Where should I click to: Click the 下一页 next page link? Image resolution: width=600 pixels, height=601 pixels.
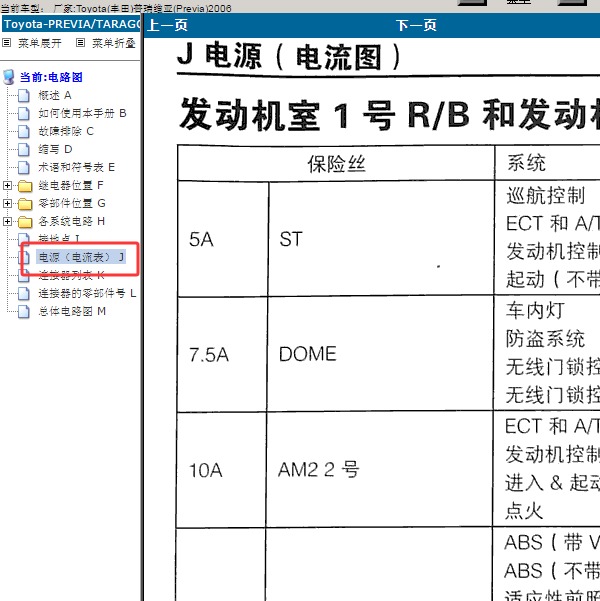(x=416, y=25)
